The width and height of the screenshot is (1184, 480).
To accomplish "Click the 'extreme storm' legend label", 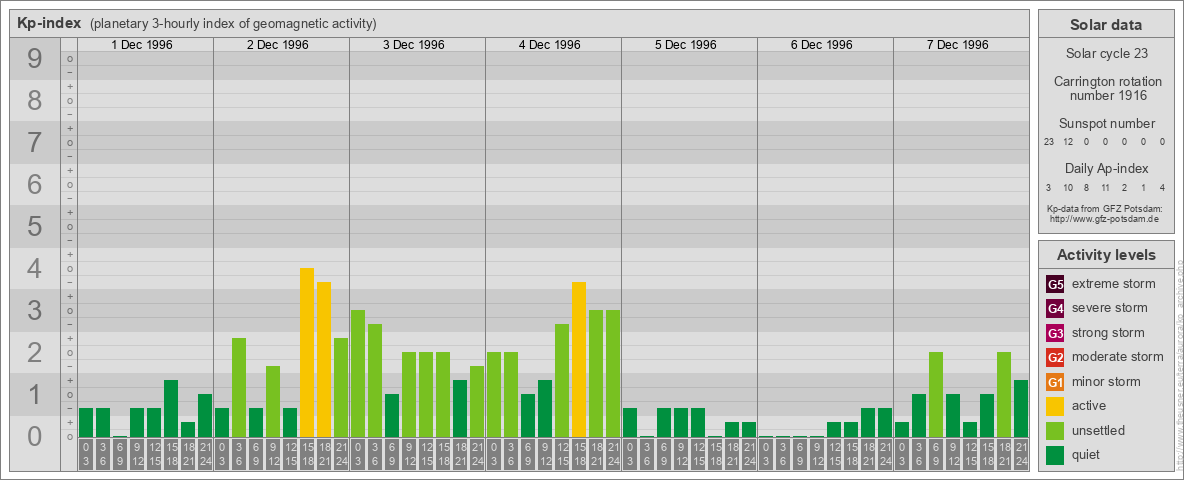I will pyautogui.click(x=1114, y=284).
